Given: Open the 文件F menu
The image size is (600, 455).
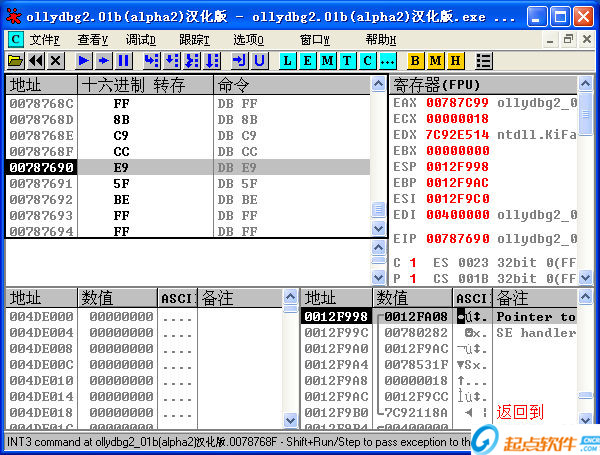Looking at the screenshot, I should [x=45, y=39].
